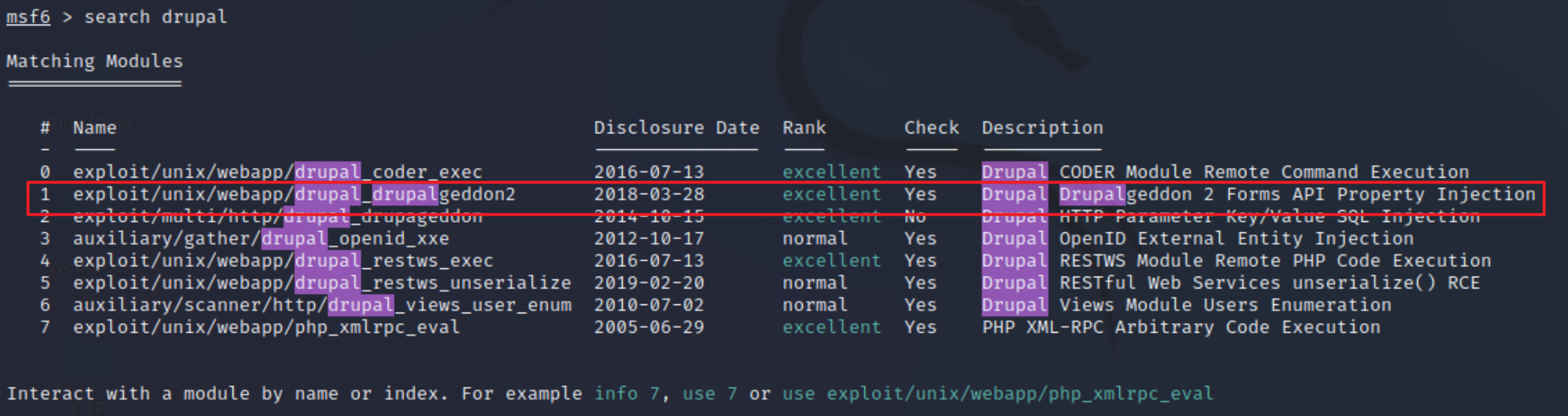The width and height of the screenshot is (1568, 416).
Task: Click 'Drupal CODER Module Remote Command Execution' description
Action: pyautogui.click(x=1225, y=172)
